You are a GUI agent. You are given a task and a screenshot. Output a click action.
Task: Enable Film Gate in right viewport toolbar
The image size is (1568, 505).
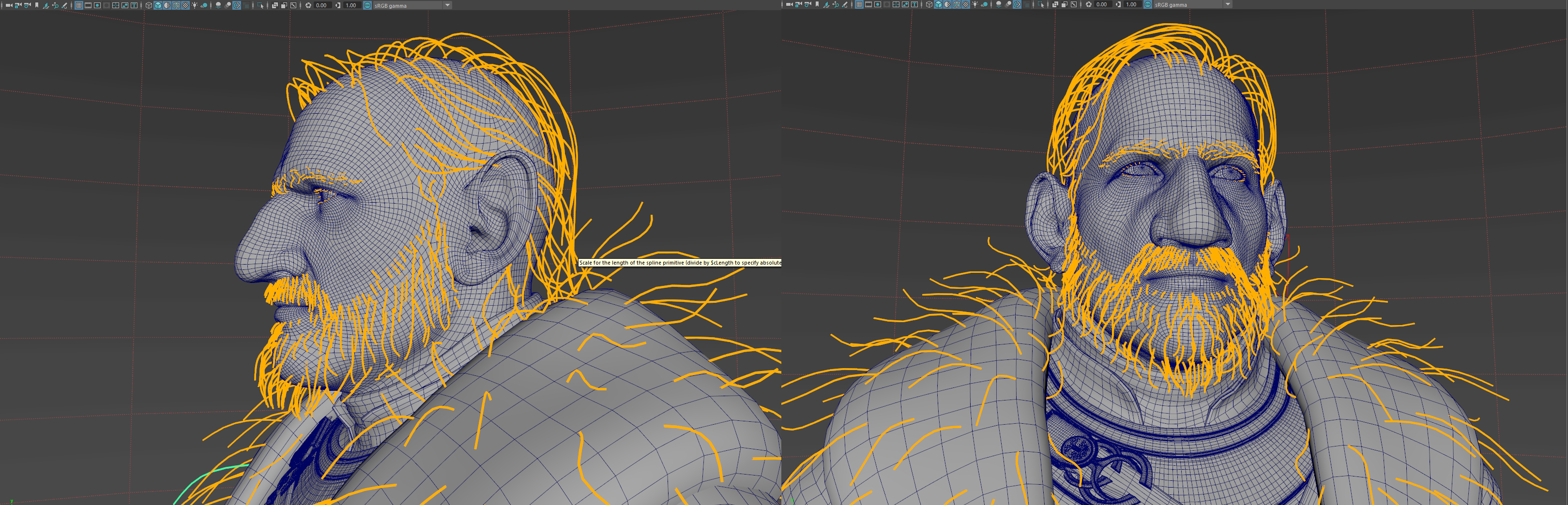tap(868, 5)
